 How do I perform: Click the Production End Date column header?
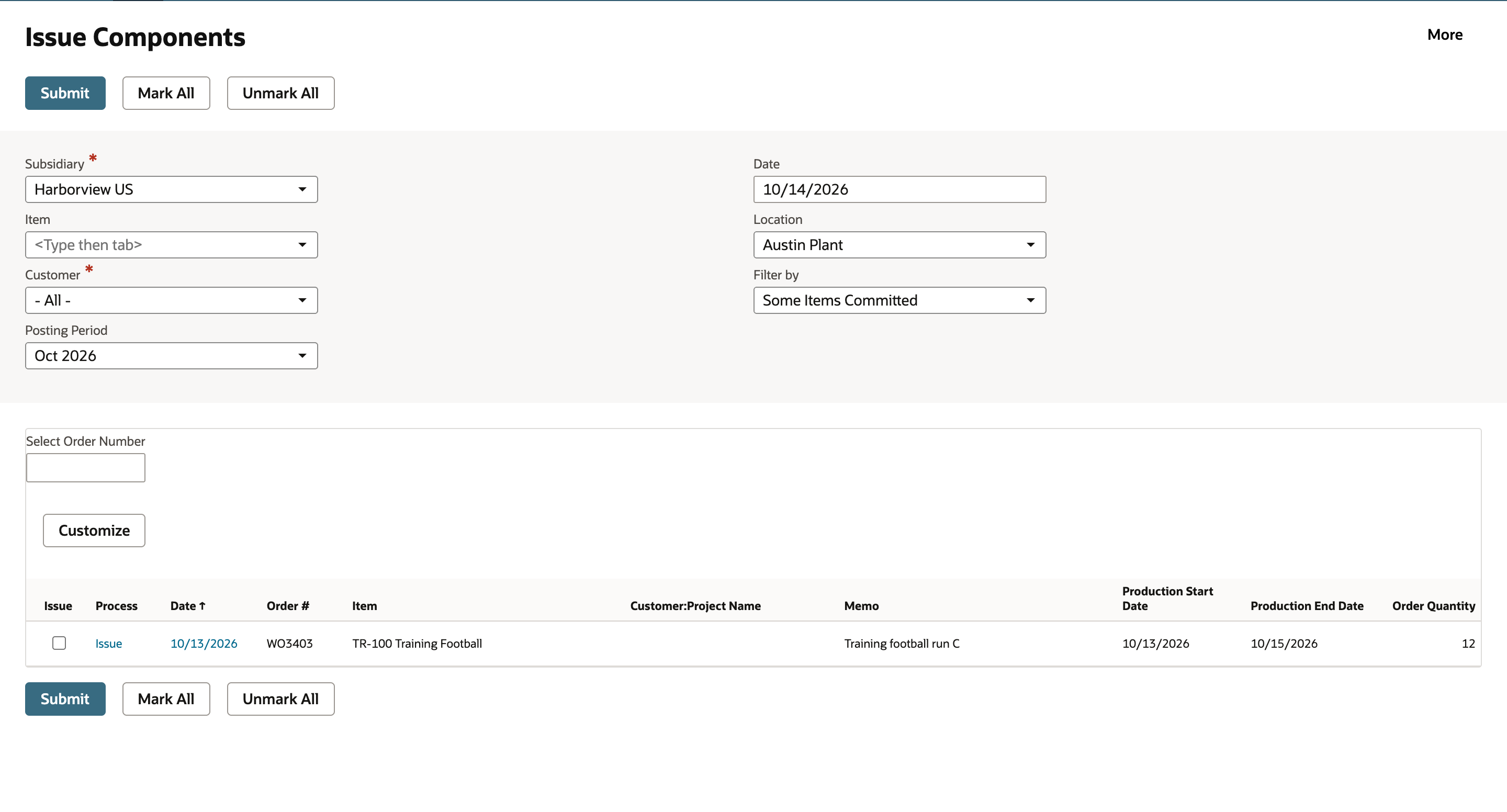(1307, 606)
